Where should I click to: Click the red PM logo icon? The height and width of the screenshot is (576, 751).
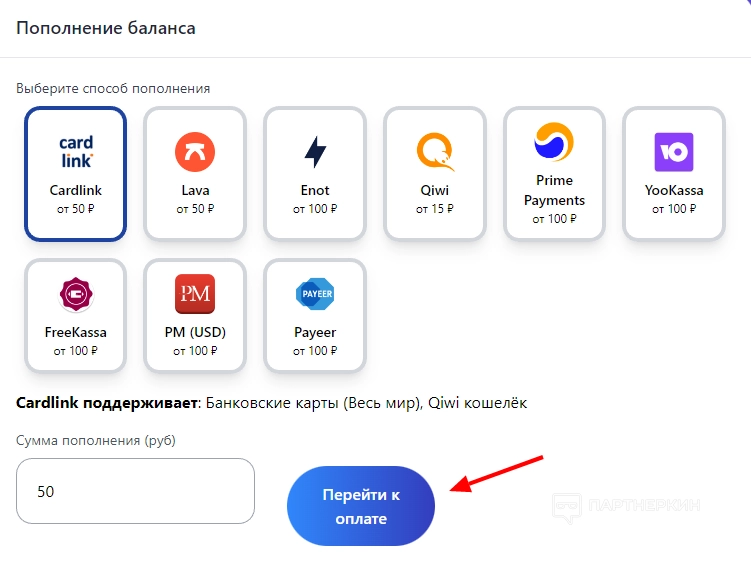point(195,294)
